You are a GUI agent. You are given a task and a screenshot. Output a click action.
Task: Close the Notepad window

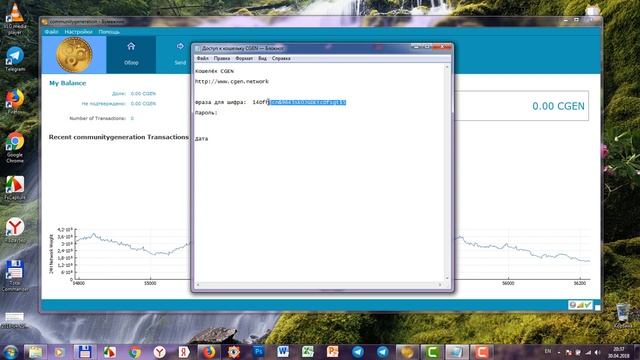[442, 47]
